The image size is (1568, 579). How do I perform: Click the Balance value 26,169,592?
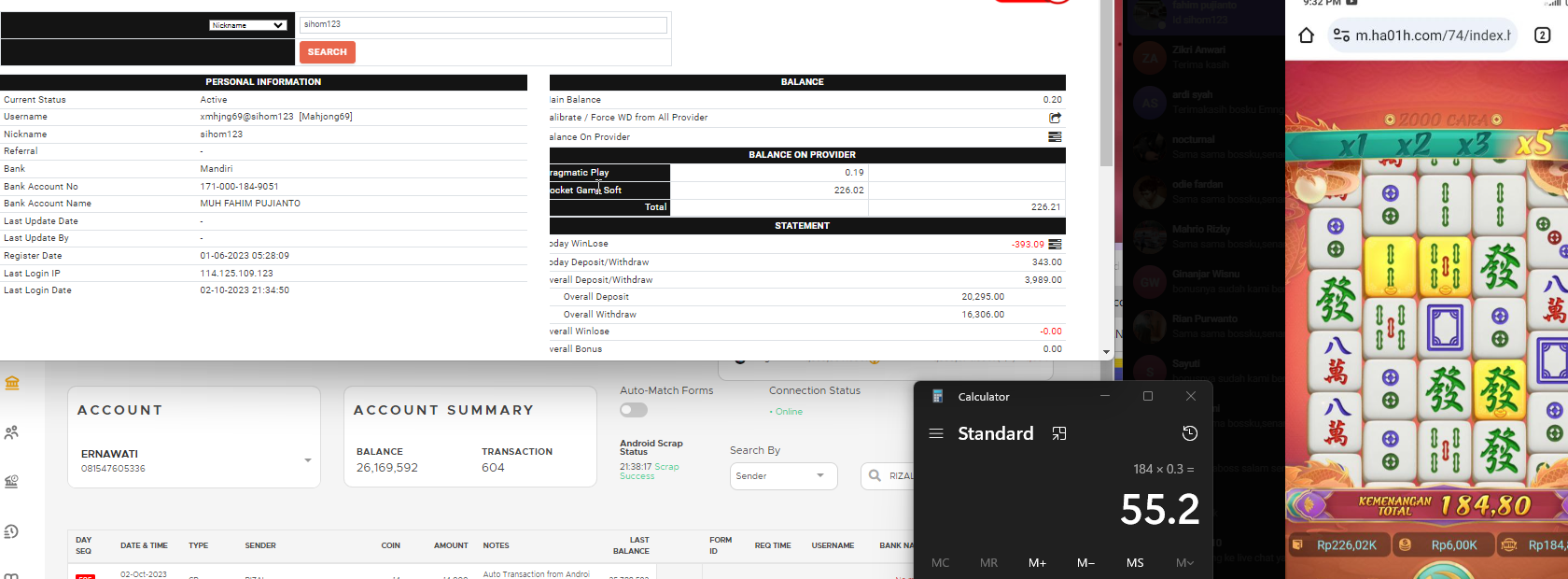tap(387, 468)
